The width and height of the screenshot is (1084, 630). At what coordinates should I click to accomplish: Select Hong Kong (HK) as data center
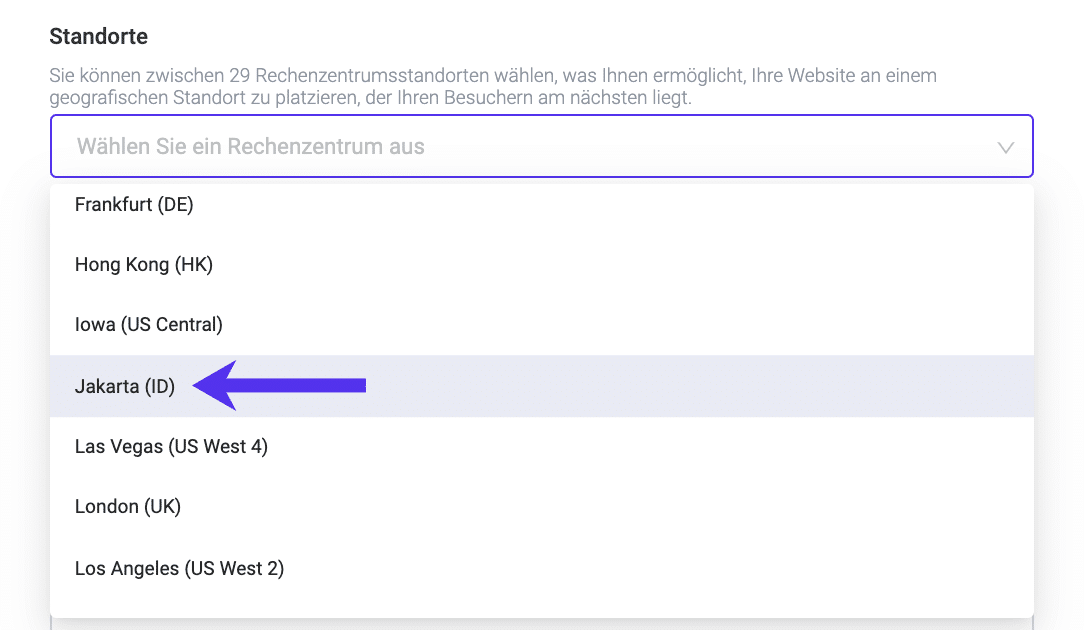tap(142, 264)
